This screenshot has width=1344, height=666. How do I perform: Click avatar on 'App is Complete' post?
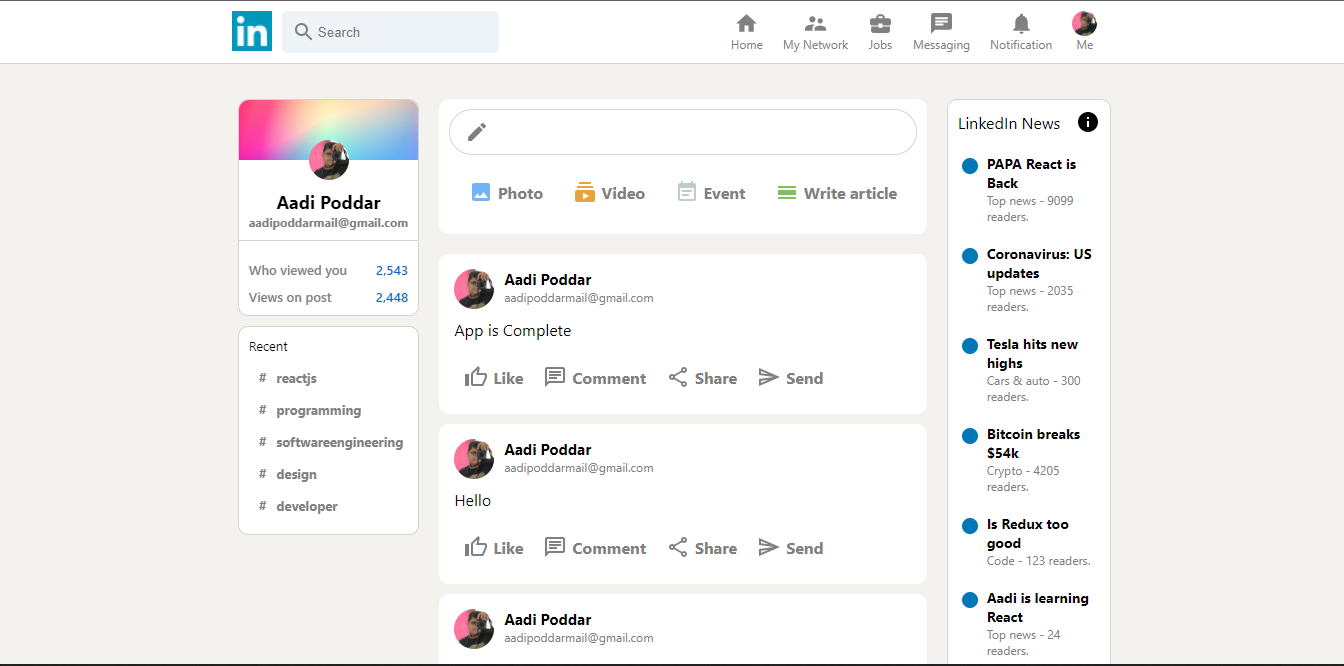474,289
